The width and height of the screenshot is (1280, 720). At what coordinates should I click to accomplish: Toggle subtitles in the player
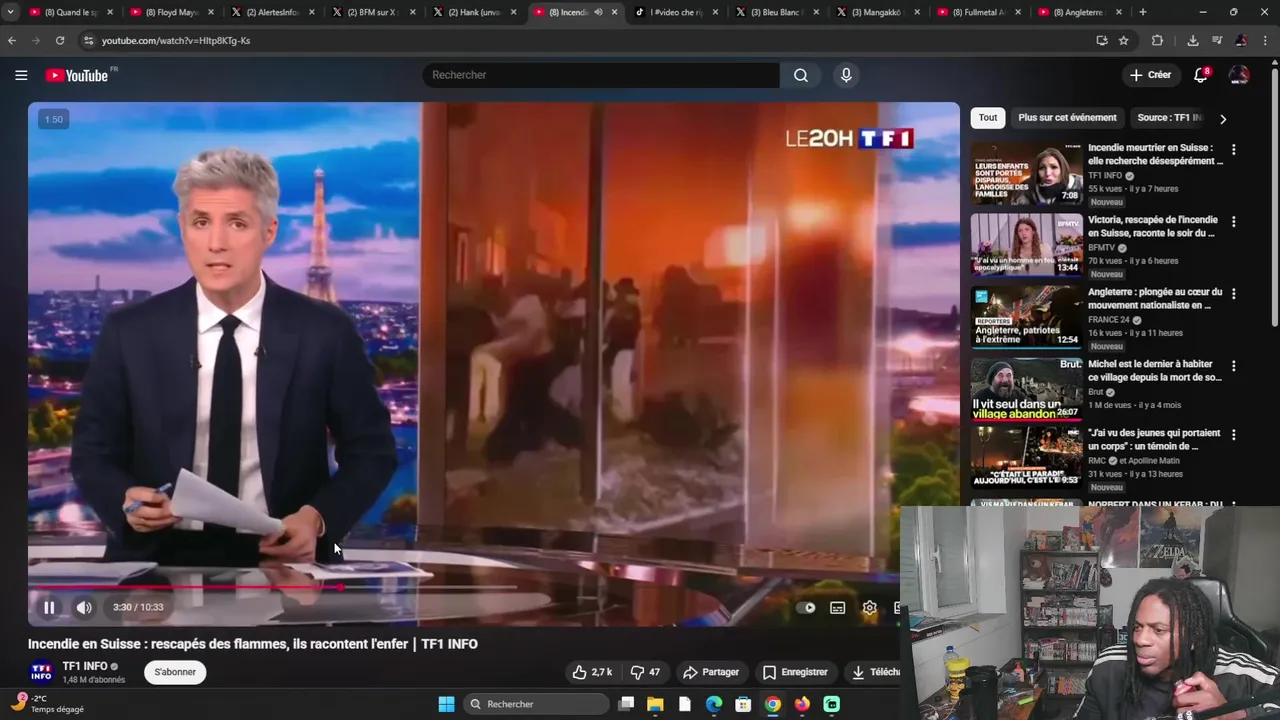tap(838, 607)
